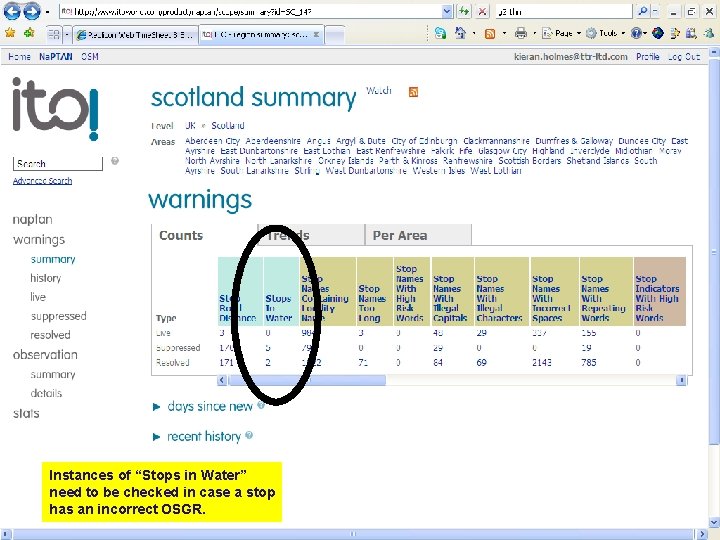The height and width of the screenshot is (540, 720).
Task: Click the Log Out link
Action: tap(684, 56)
